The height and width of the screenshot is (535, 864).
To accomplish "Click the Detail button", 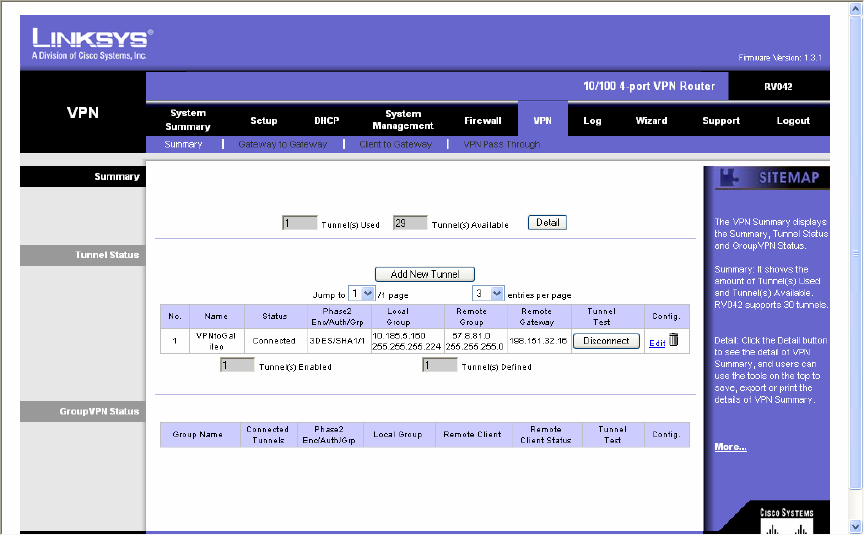I will 547,222.
